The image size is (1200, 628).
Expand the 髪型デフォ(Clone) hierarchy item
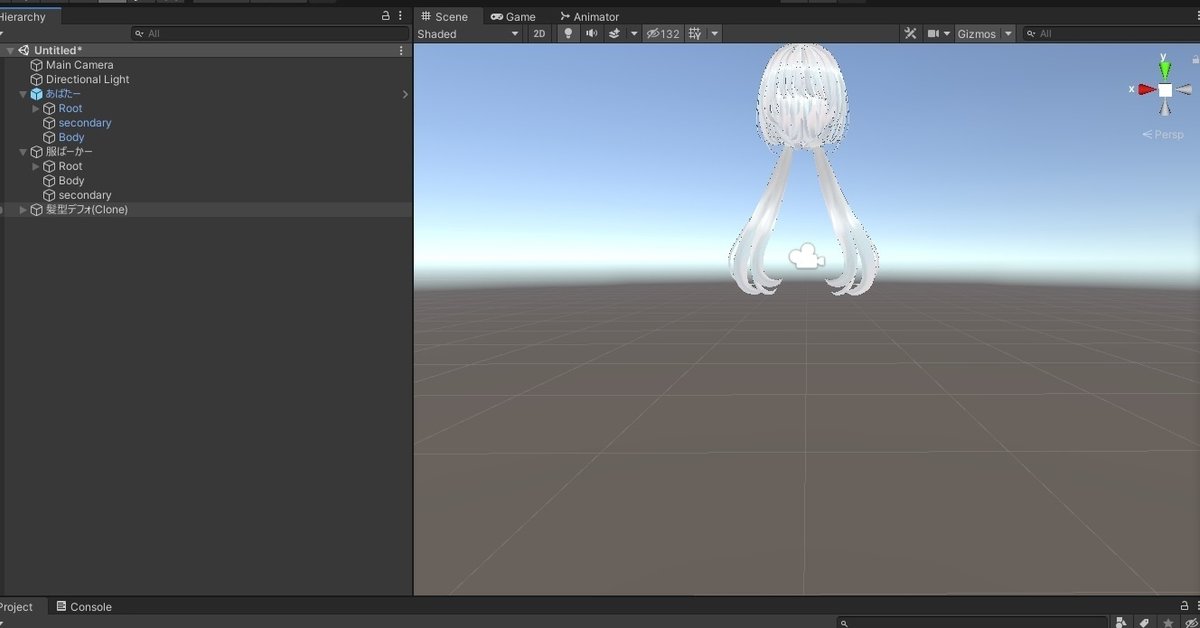(x=22, y=209)
